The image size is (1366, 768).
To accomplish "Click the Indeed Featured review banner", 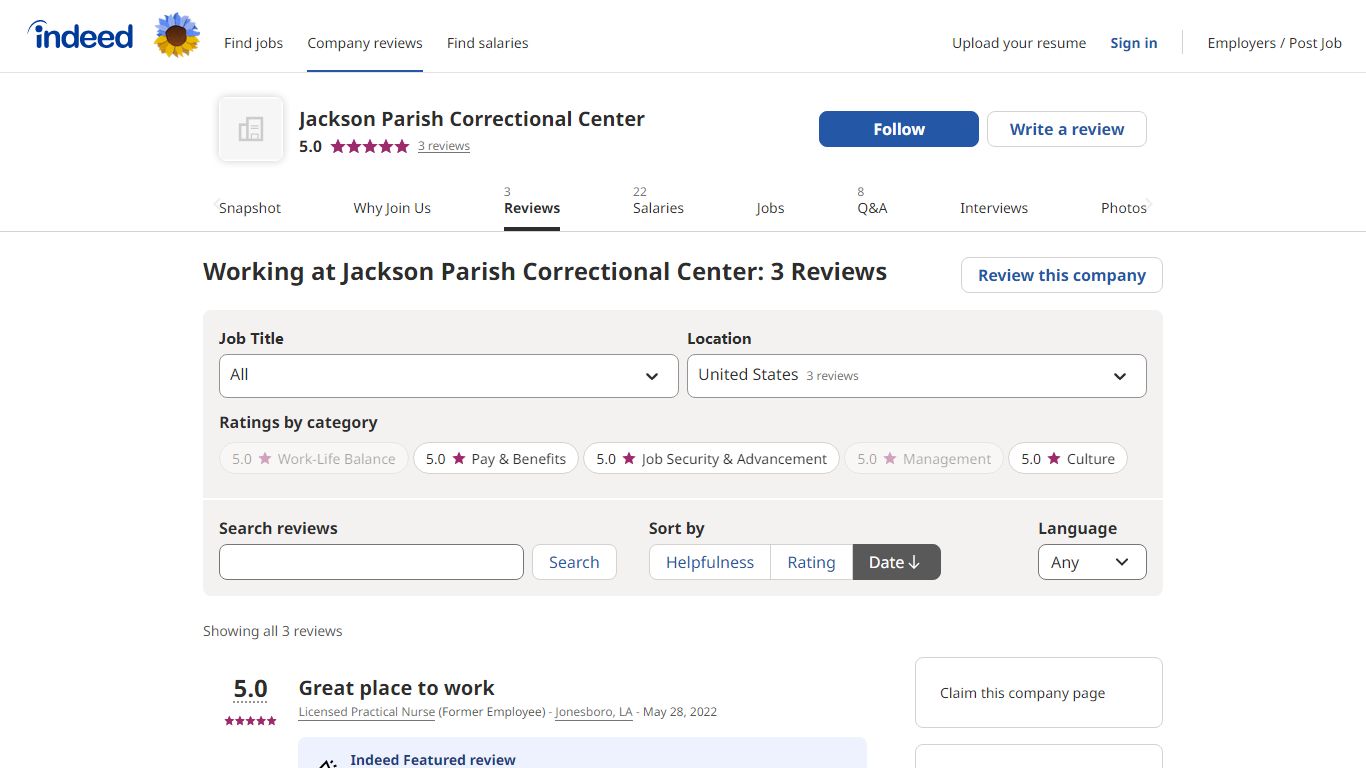I will pyautogui.click(x=582, y=753).
